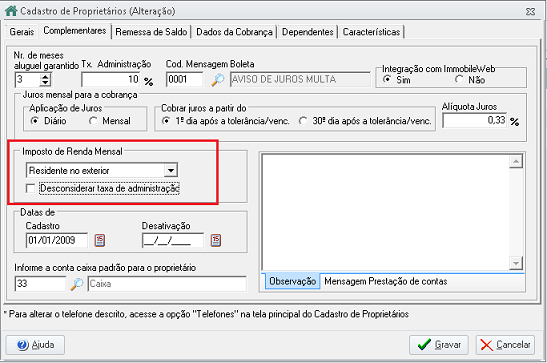Screen dimensions: 547x363
Task: Open Ajuda help button
Action: [x=35, y=345]
